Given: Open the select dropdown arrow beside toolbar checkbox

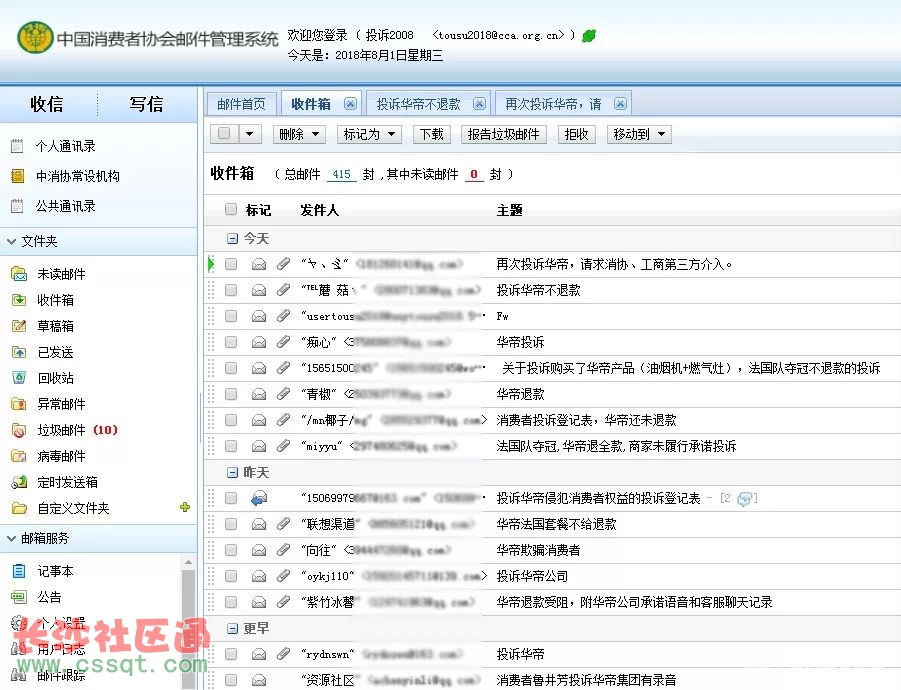Looking at the screenshot, I should 249,134.
